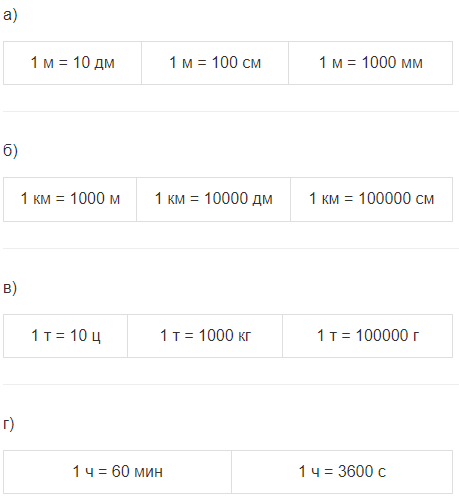
Task: Click the cell '1 км = 10000 дм'
Action: 214,199
